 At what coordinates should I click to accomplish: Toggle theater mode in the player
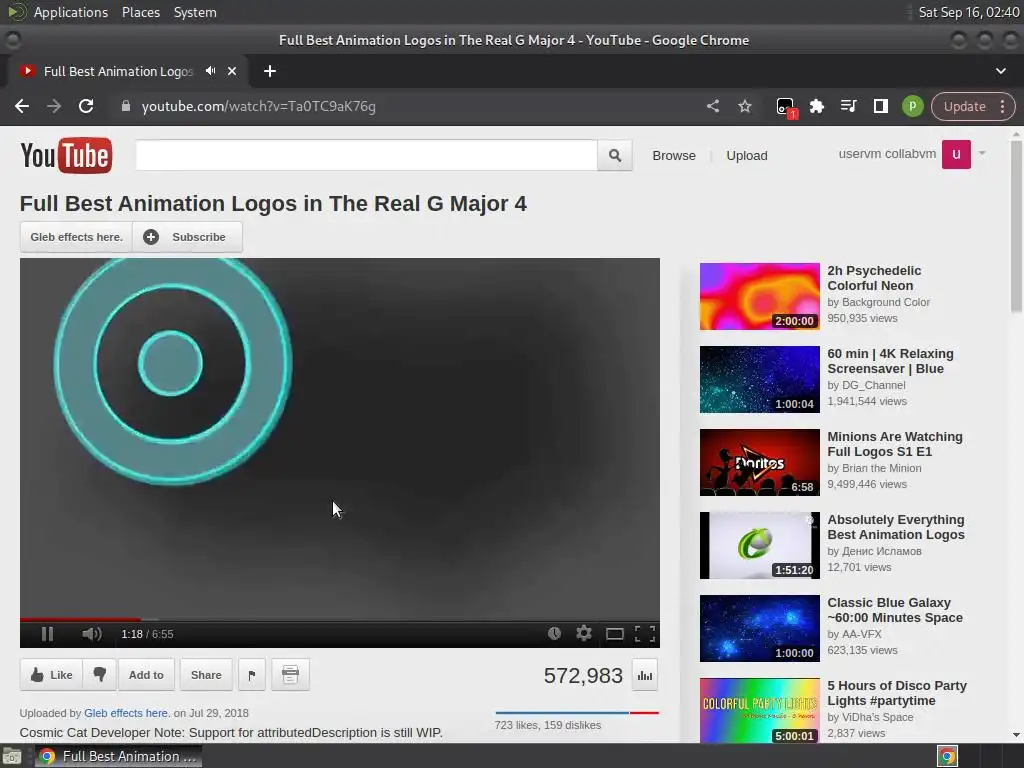tap(615, 634)
